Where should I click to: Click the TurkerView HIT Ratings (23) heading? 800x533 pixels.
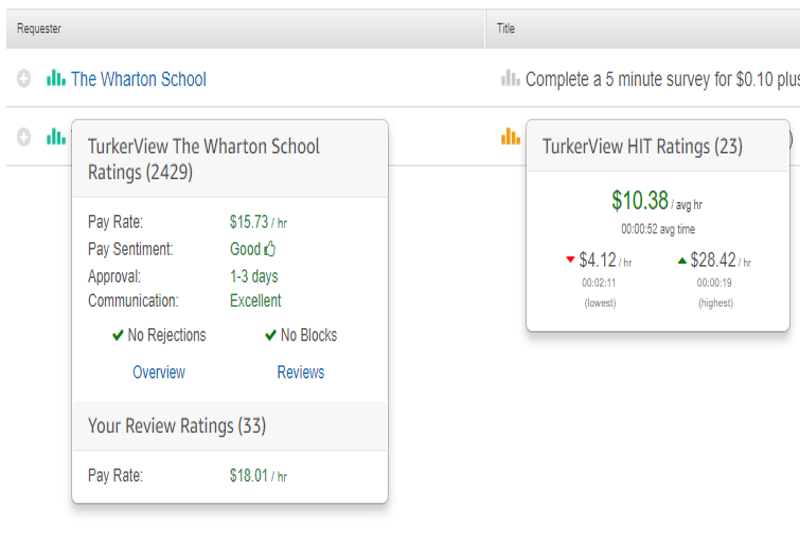[642, 146]
